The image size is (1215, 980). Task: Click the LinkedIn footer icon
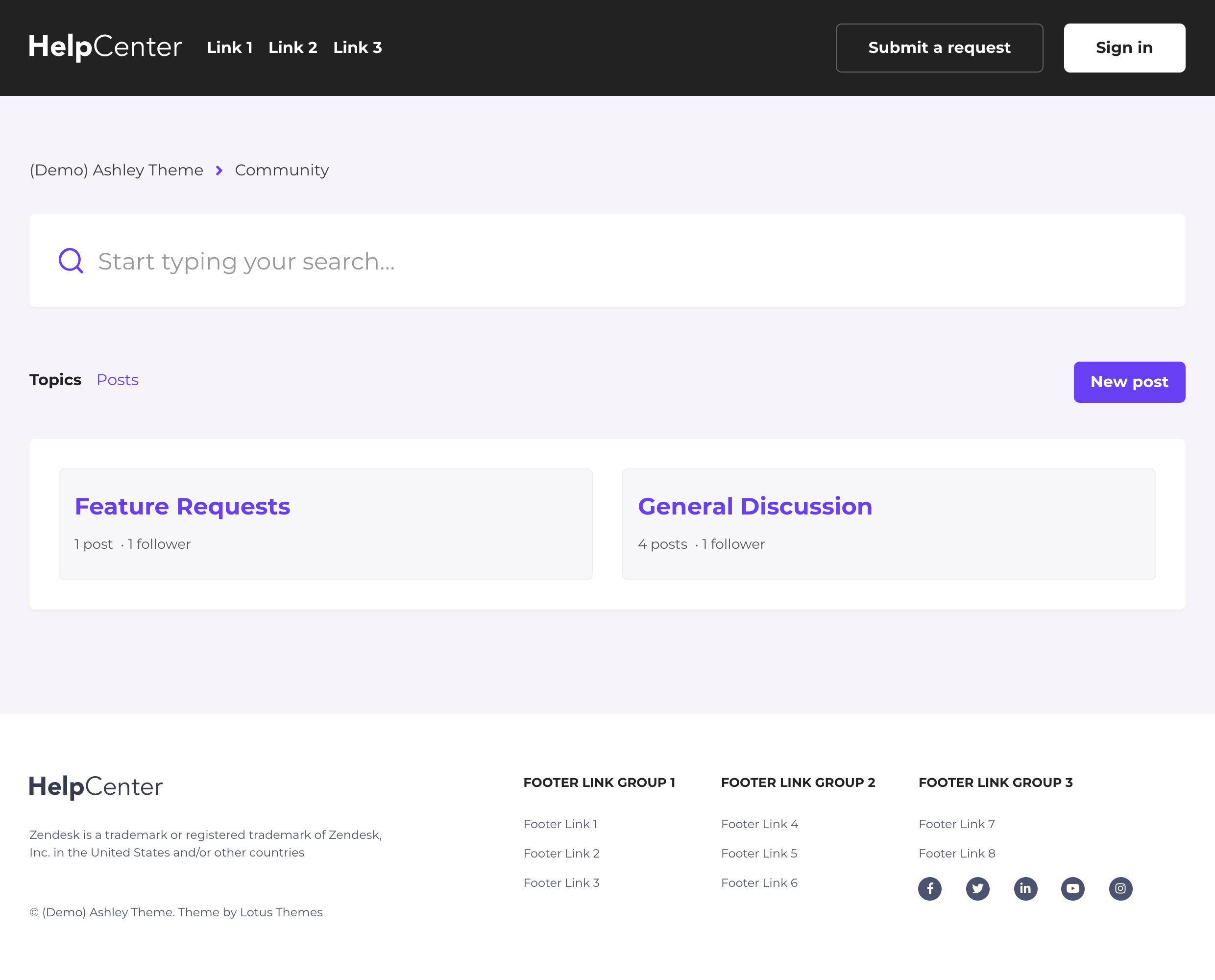pos(1025,888)
